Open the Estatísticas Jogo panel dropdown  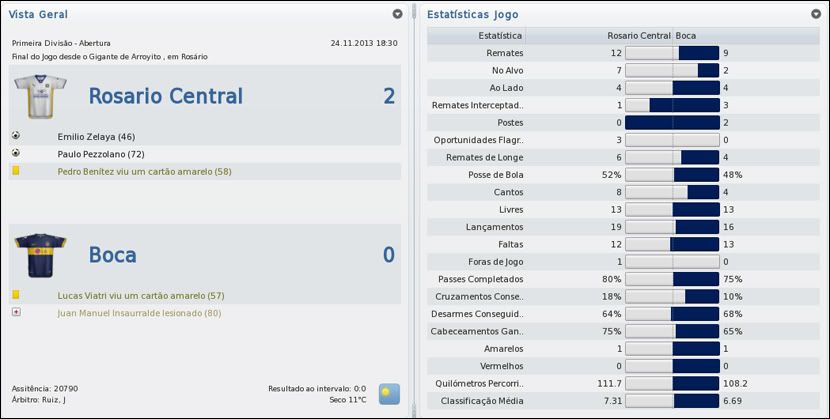pos(816,14)
